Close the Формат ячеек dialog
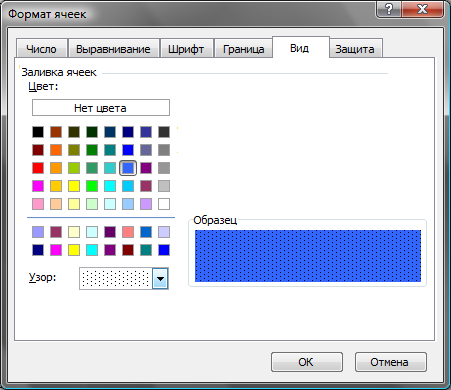Image resolution: width=451 pixels, height=390 pixels. pyautogui.click(x=422, y=9)
